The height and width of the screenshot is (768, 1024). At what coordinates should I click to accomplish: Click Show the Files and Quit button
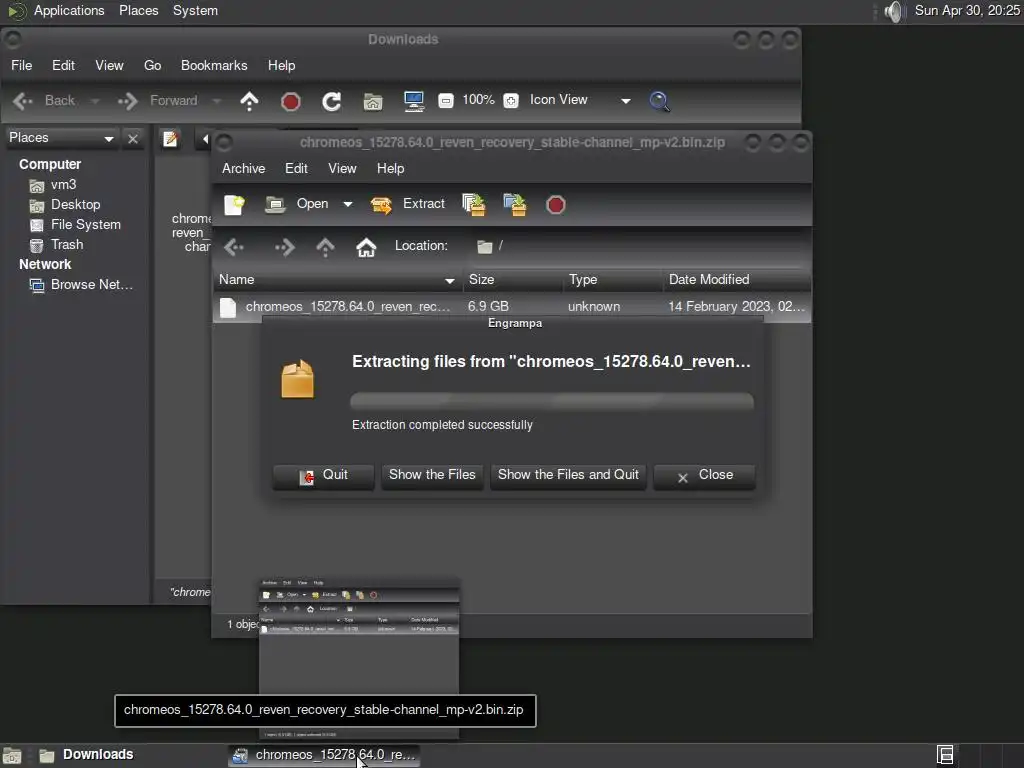[x=568, y=475]
